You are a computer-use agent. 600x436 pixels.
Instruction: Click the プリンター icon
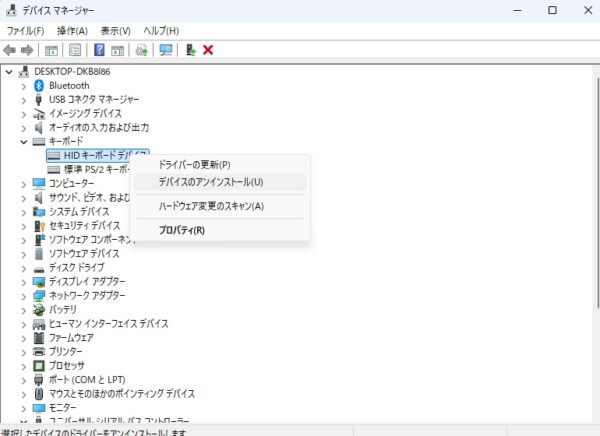tap(39, 351)
